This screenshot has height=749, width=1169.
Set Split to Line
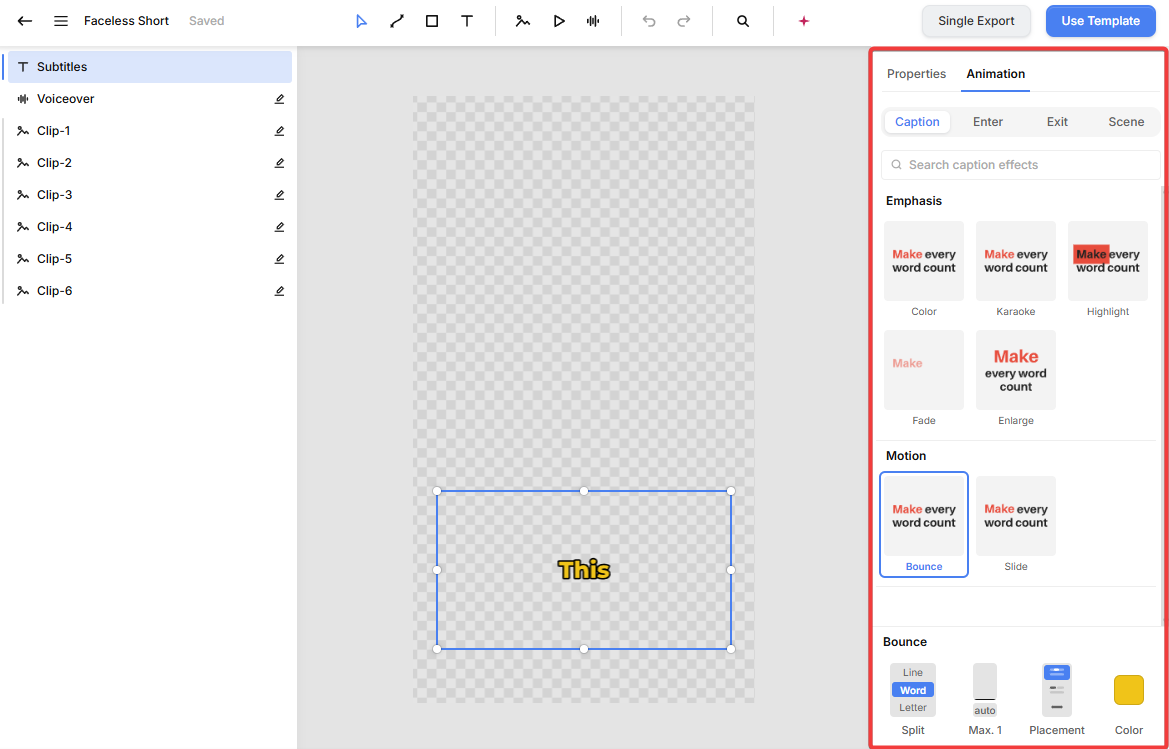click(x=913, y=672)
